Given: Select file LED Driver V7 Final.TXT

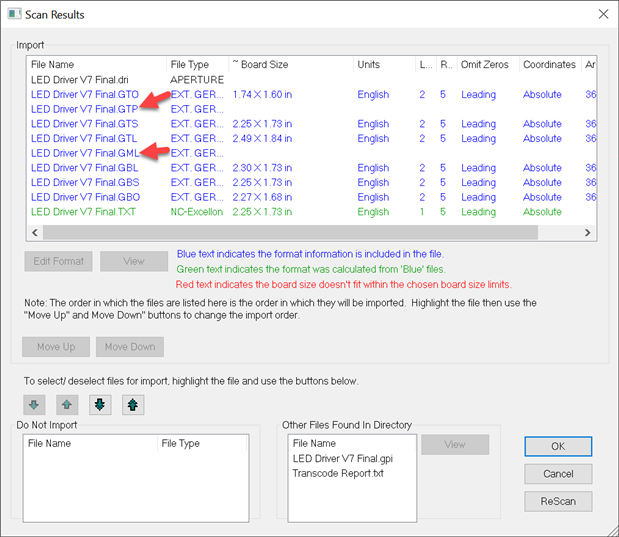Looking at the screenshot, I should 83,212.
